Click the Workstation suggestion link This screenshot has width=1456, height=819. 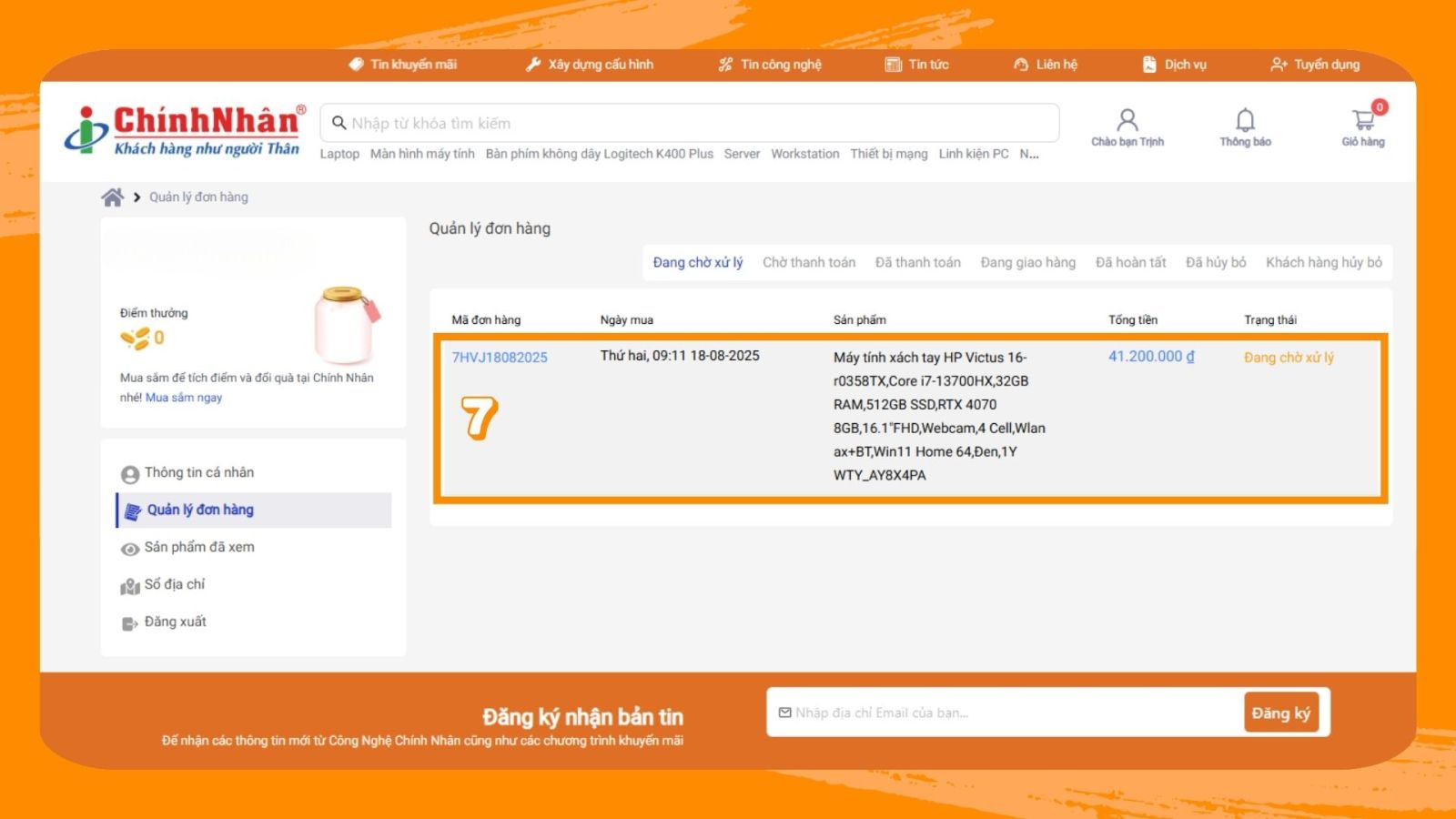pyautogui.click(x=805, y=154)
